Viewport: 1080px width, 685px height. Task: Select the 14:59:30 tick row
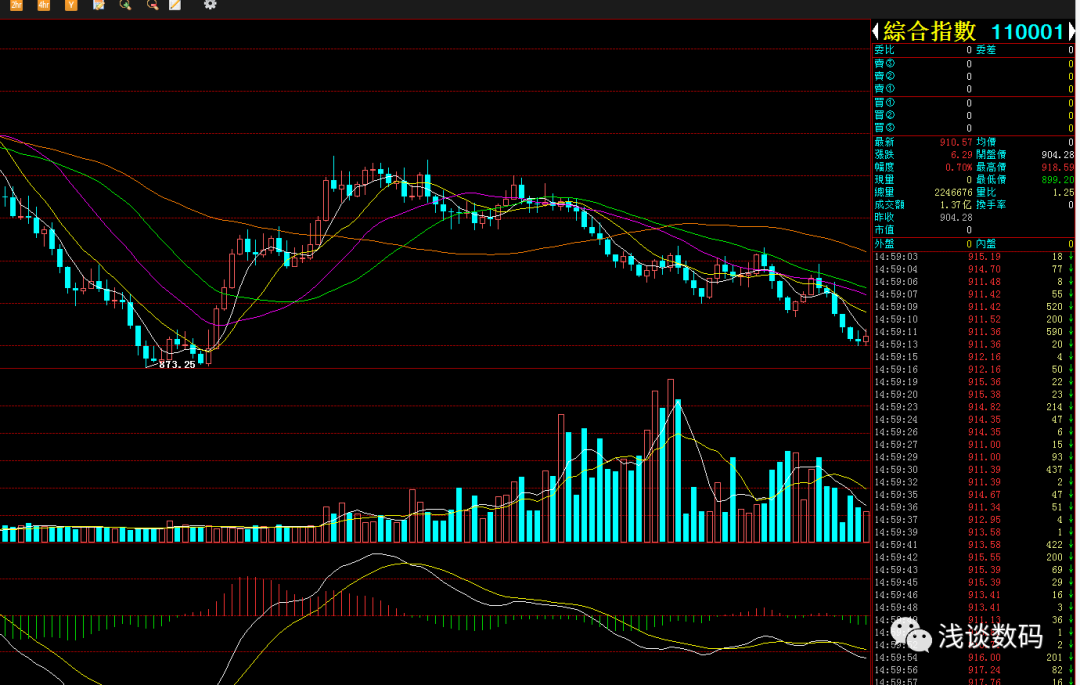pyautogui.click(x=974, y=470)
